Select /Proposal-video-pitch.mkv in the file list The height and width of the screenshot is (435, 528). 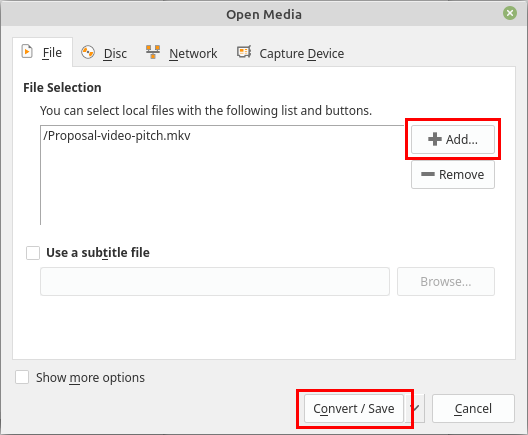pos(117,135)
